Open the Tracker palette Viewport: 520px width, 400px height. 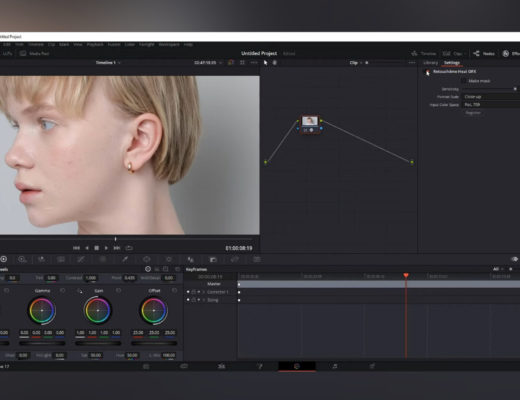tap(169, 259)
